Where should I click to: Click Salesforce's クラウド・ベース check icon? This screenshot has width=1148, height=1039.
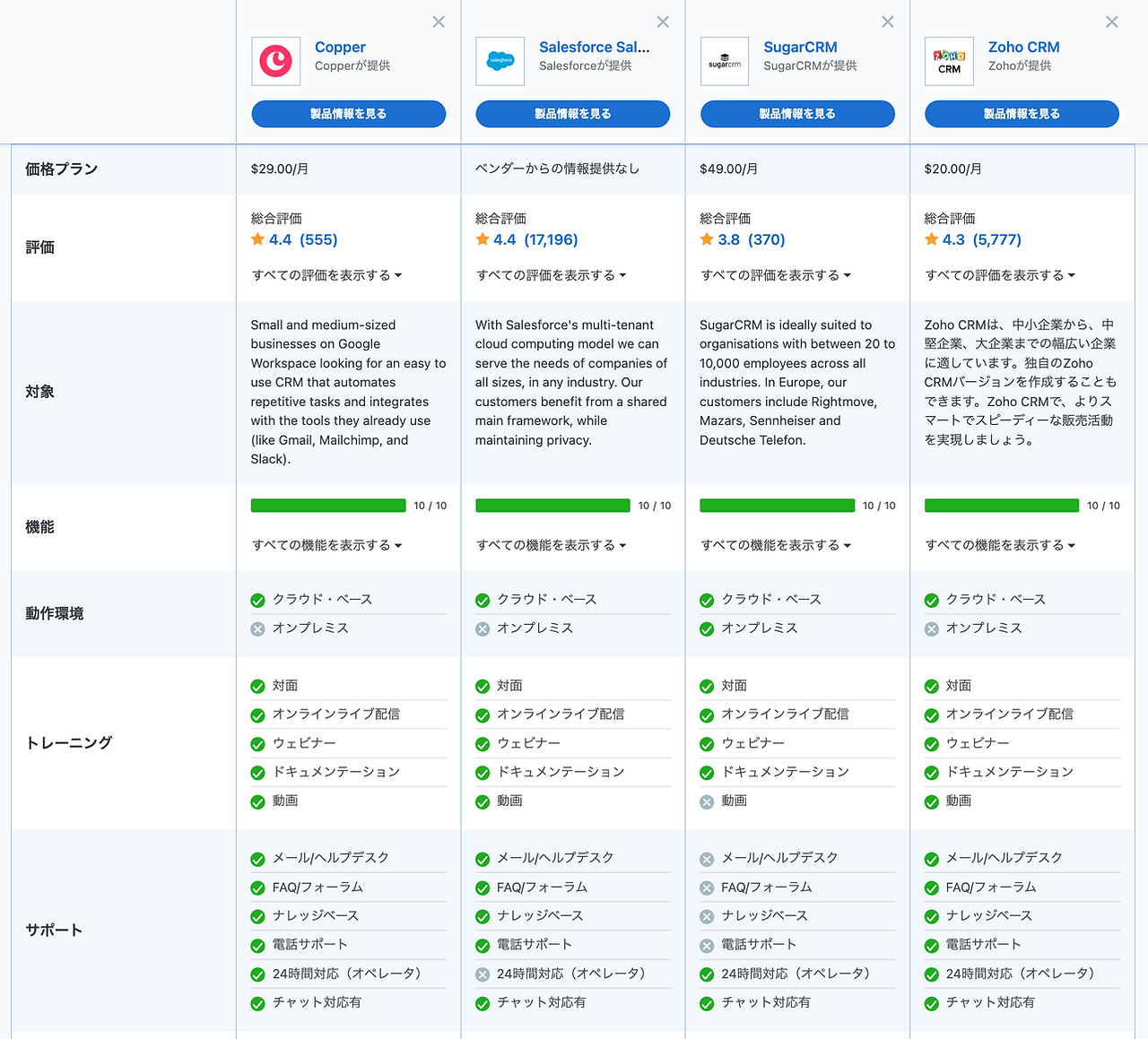click(483, 601)
